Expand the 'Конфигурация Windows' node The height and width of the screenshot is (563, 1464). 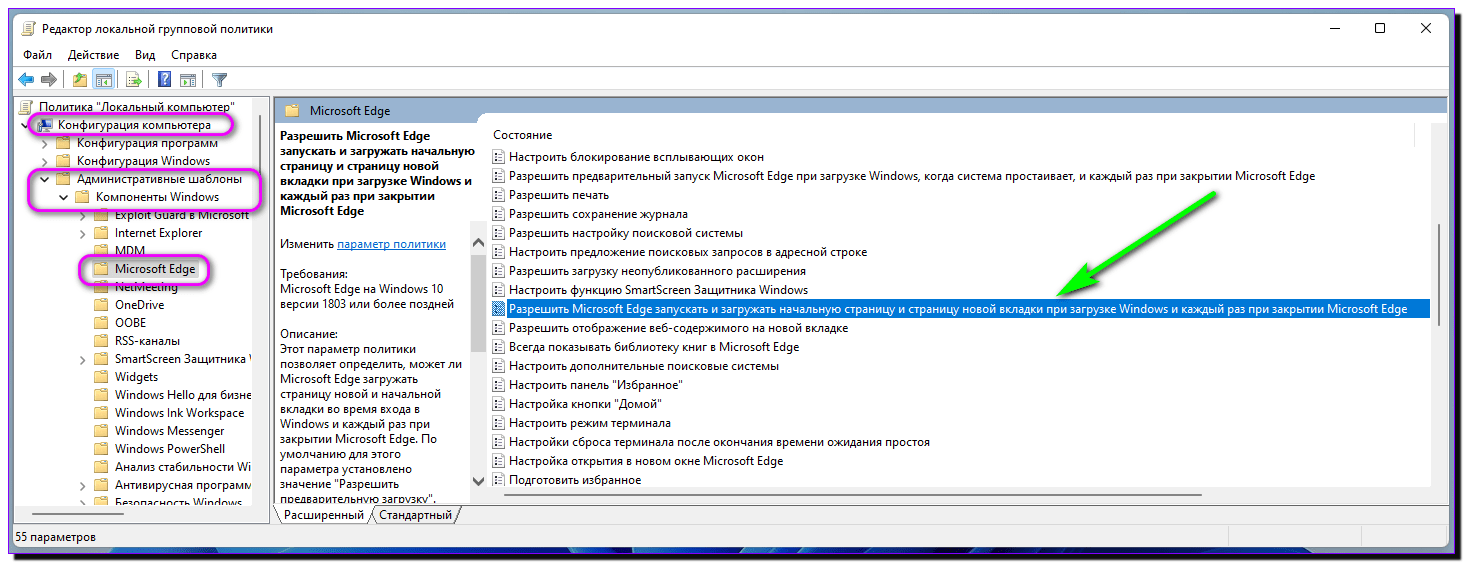[x=44, y=161]
